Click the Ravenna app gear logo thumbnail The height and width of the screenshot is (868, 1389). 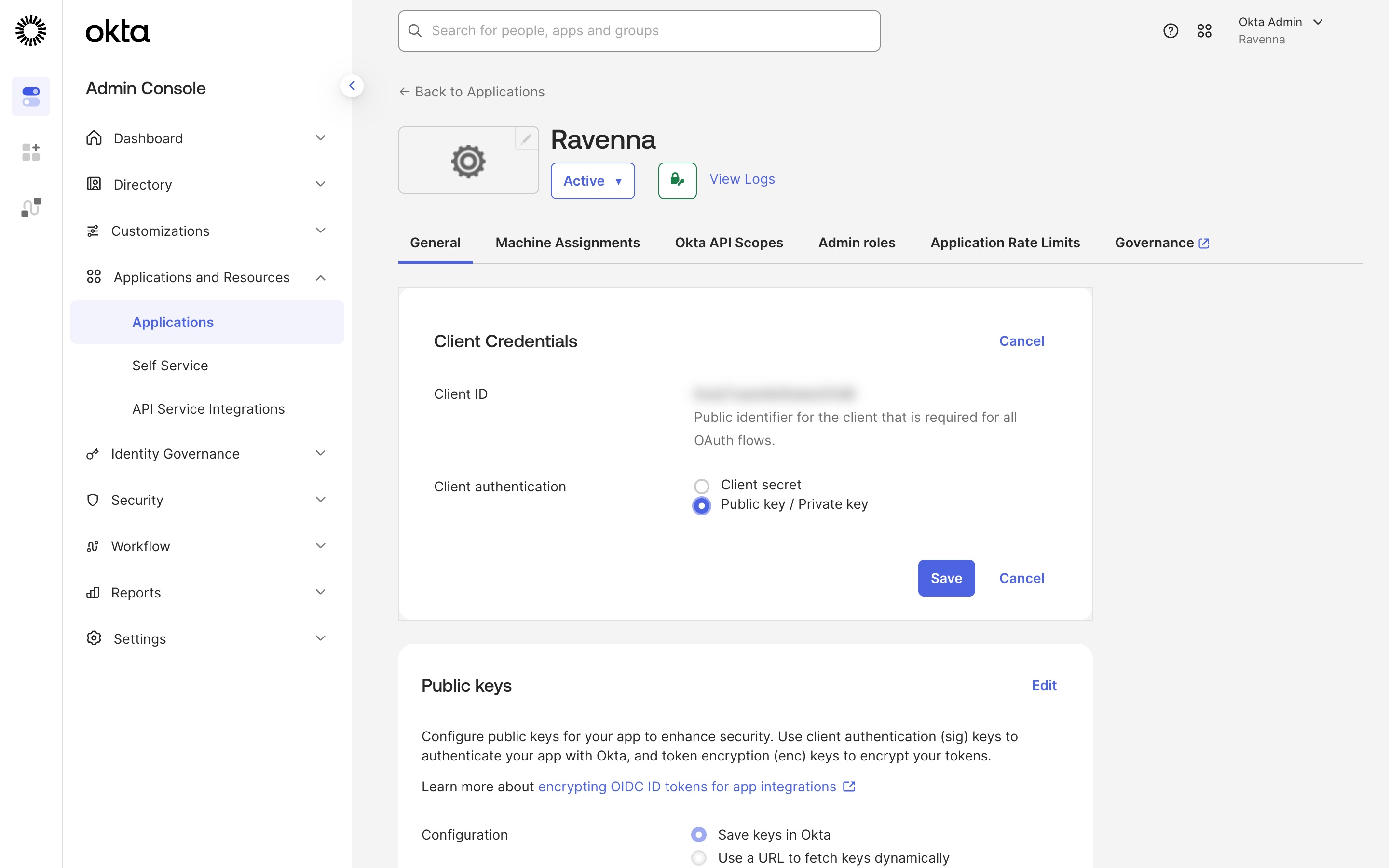(468, 161)
